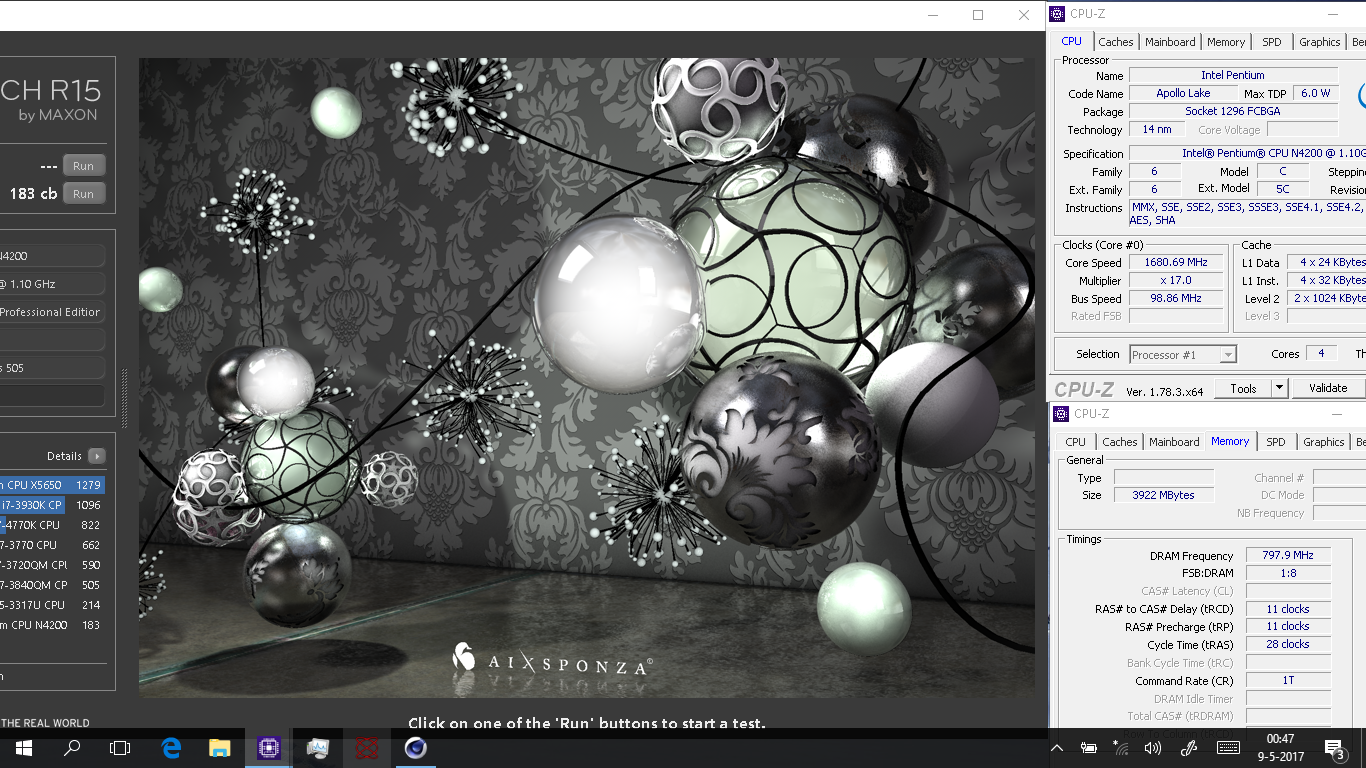The image size is (1366, 768).
Task: Click the Tools button in CPU-Z
Action: [1243, 389]
